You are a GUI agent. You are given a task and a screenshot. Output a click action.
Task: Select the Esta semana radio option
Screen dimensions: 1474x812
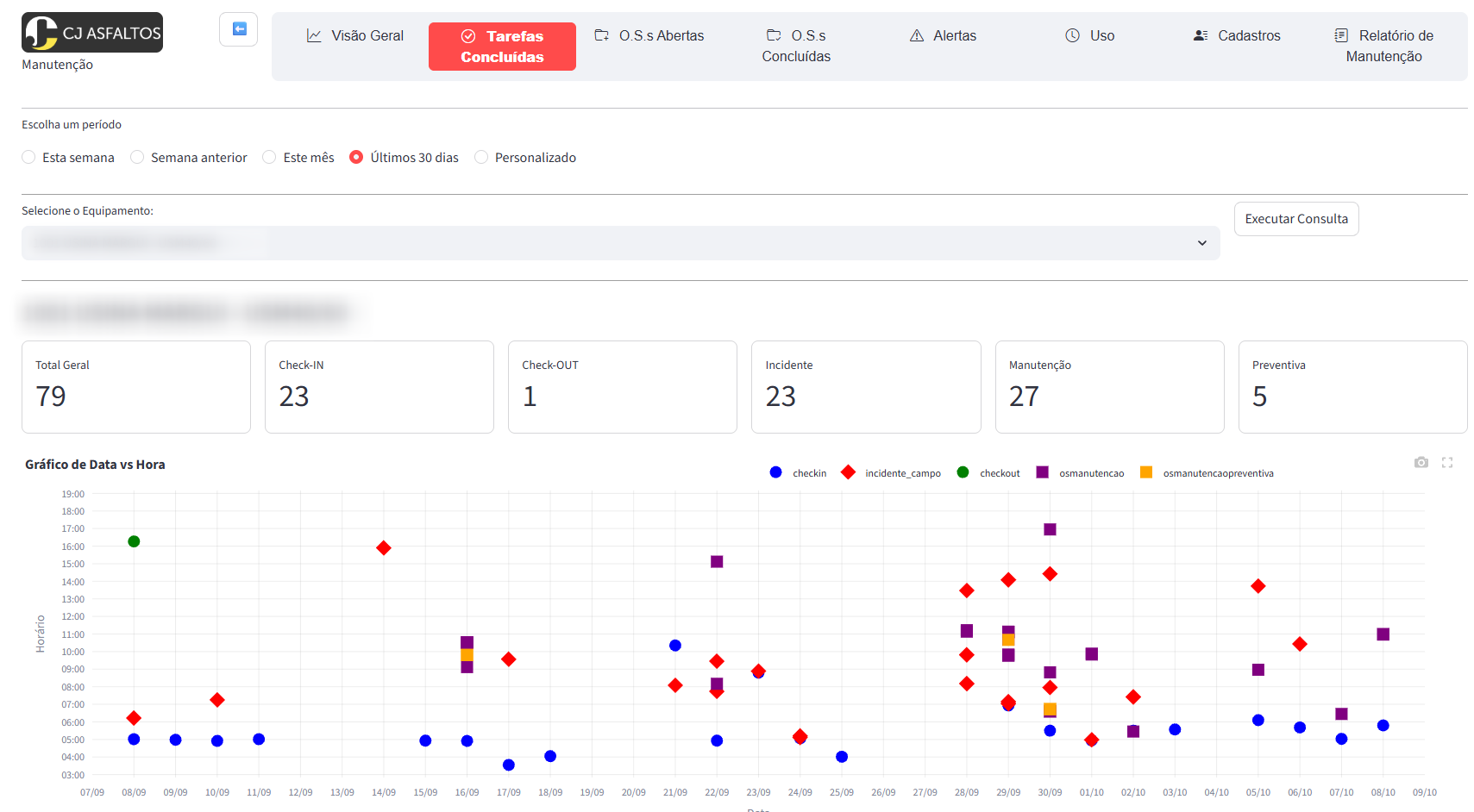click(28, 157)
